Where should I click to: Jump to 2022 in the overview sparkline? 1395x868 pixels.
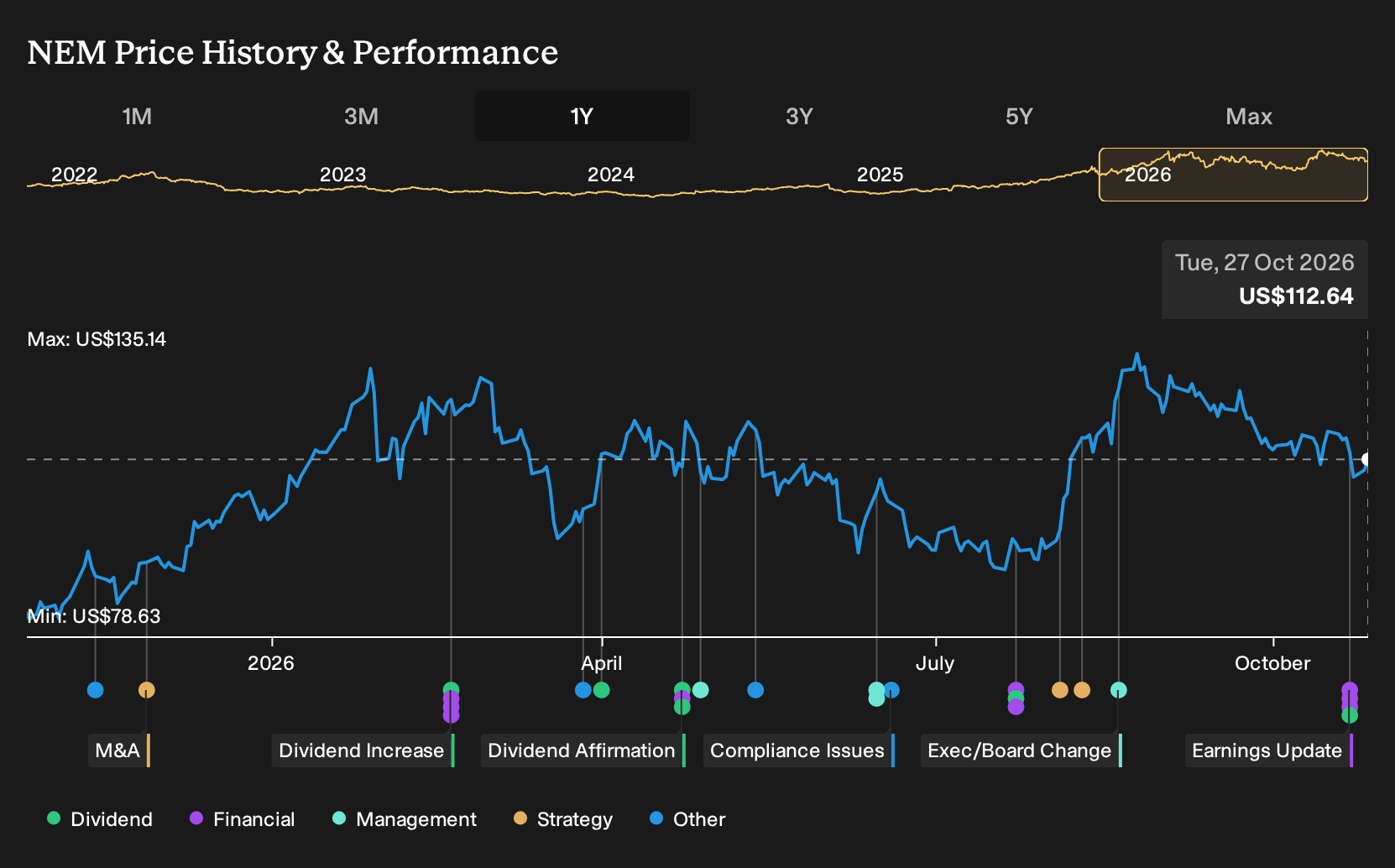[x=74, y=175]
